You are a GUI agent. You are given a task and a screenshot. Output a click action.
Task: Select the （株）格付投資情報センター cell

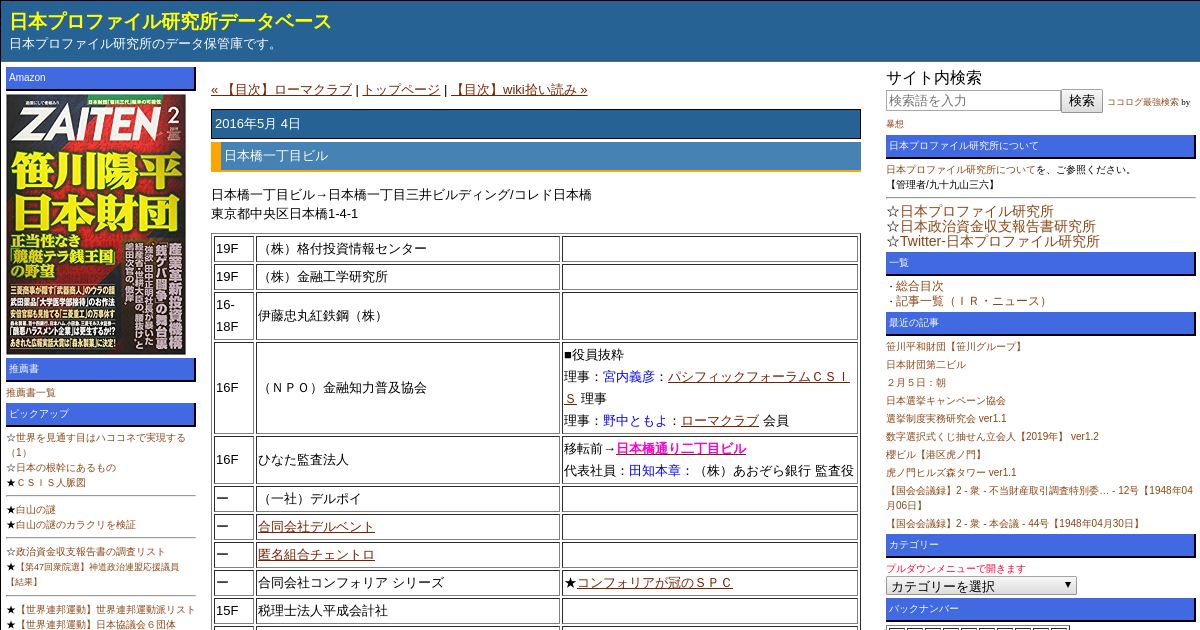408,249
